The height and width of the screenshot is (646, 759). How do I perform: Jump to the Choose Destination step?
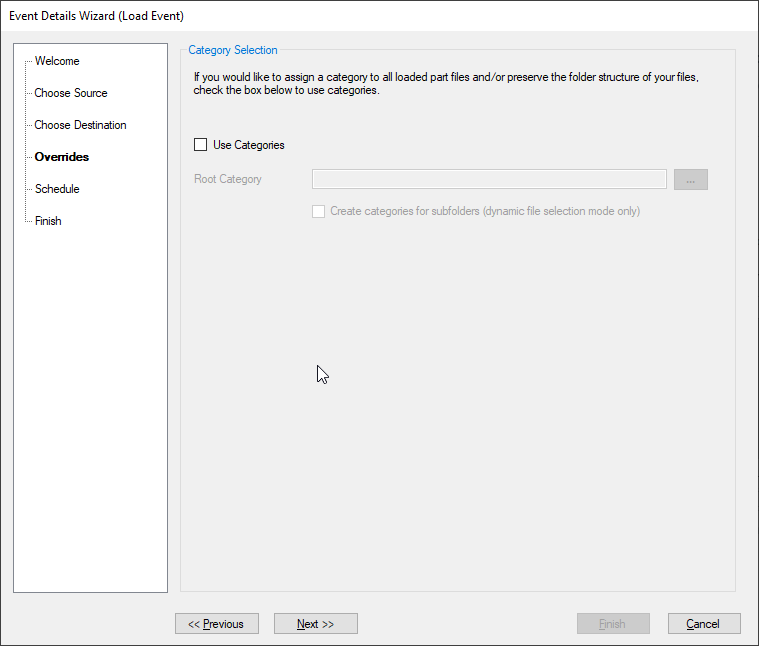click(80, 125)
